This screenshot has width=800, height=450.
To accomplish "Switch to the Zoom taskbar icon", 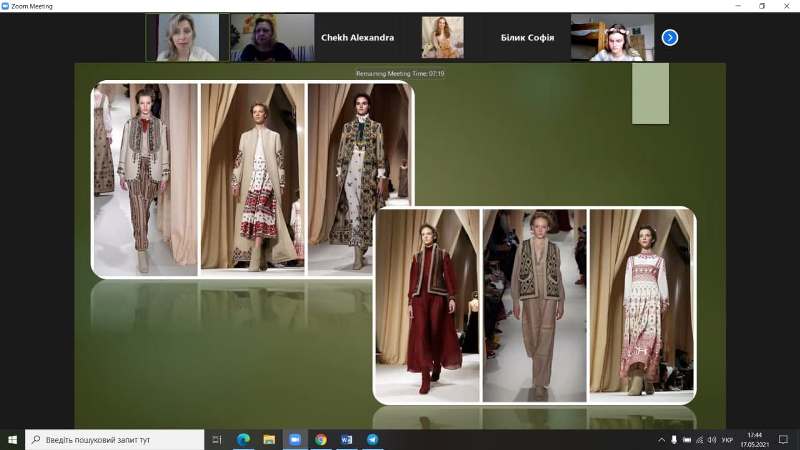I will pyautogui.click(x=295, y=439).
